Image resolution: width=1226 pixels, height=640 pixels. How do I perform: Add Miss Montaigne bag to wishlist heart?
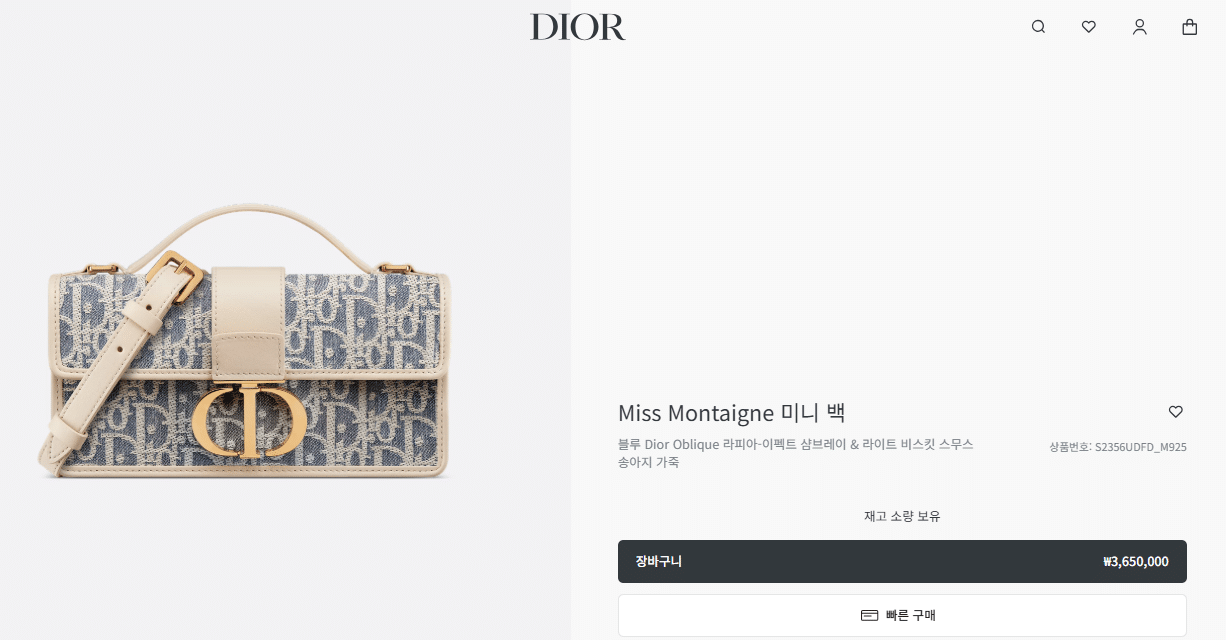tap(1176, 412)
